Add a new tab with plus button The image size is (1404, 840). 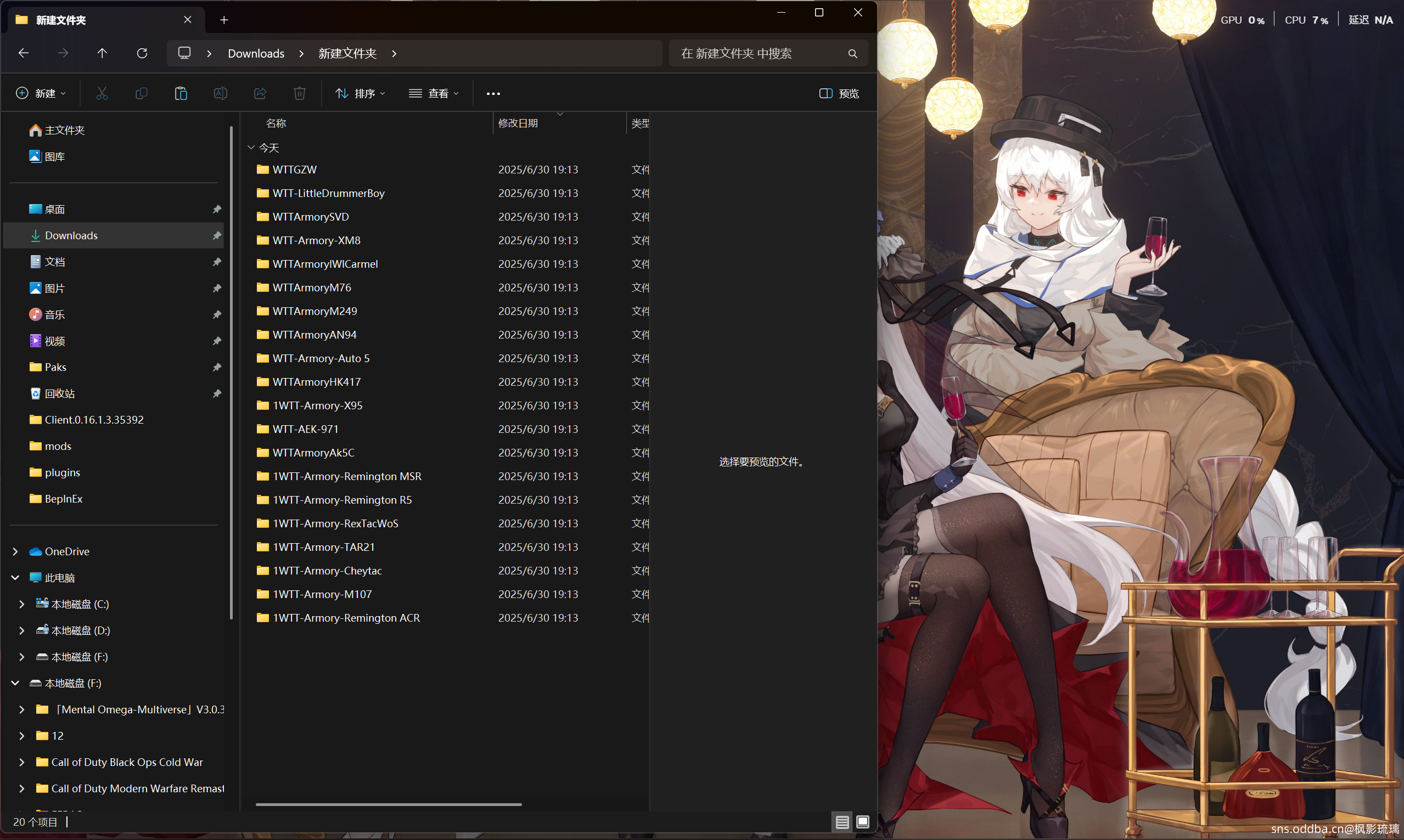224,20
